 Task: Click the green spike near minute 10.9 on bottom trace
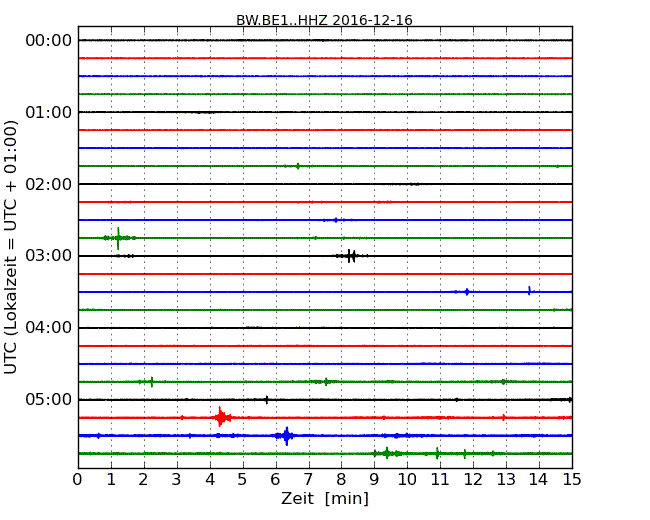[437, 453]
